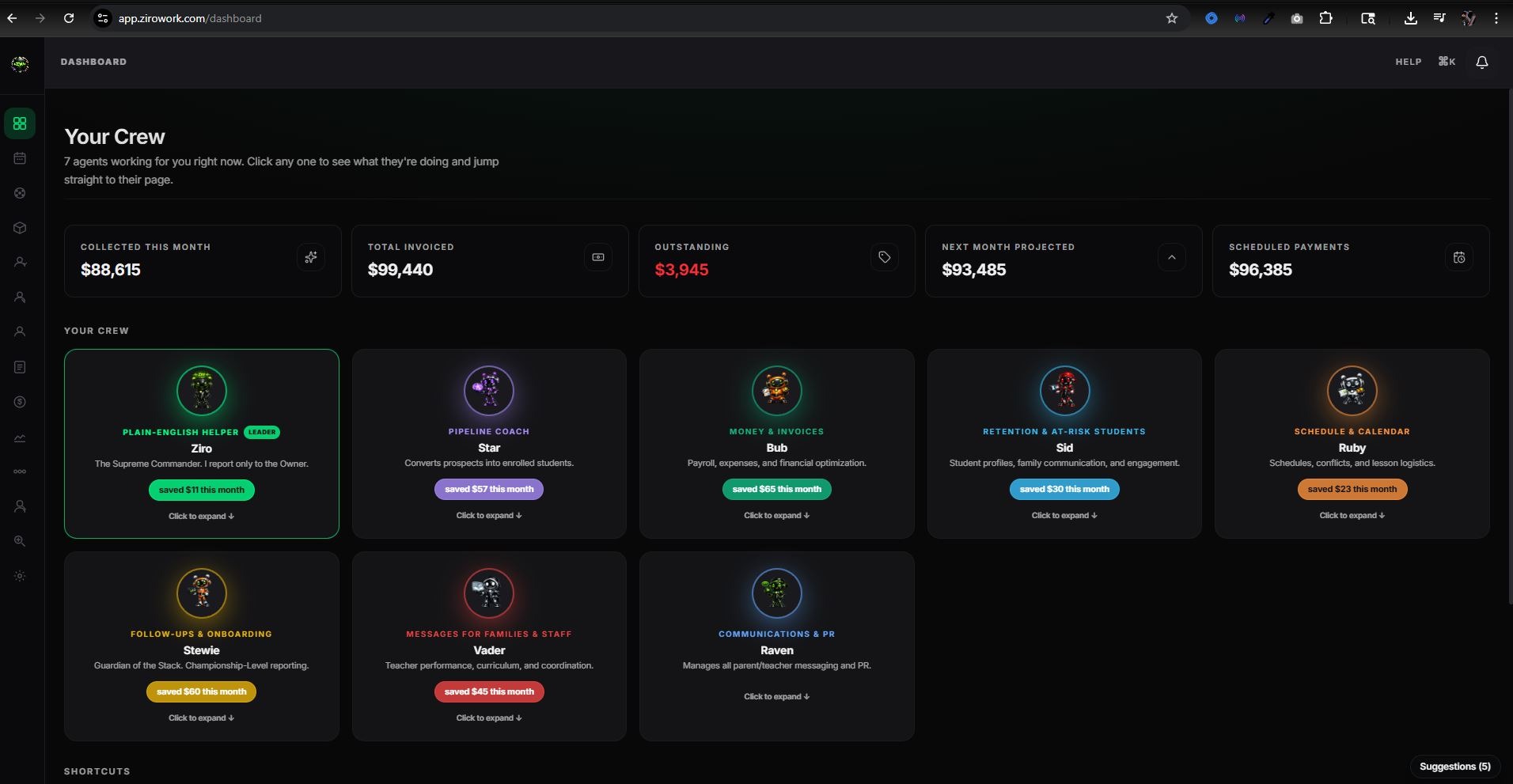Open the DASHBOARD menu item
The height and width of the screenshot is (784, 1513).
click(x=93, y=61)
